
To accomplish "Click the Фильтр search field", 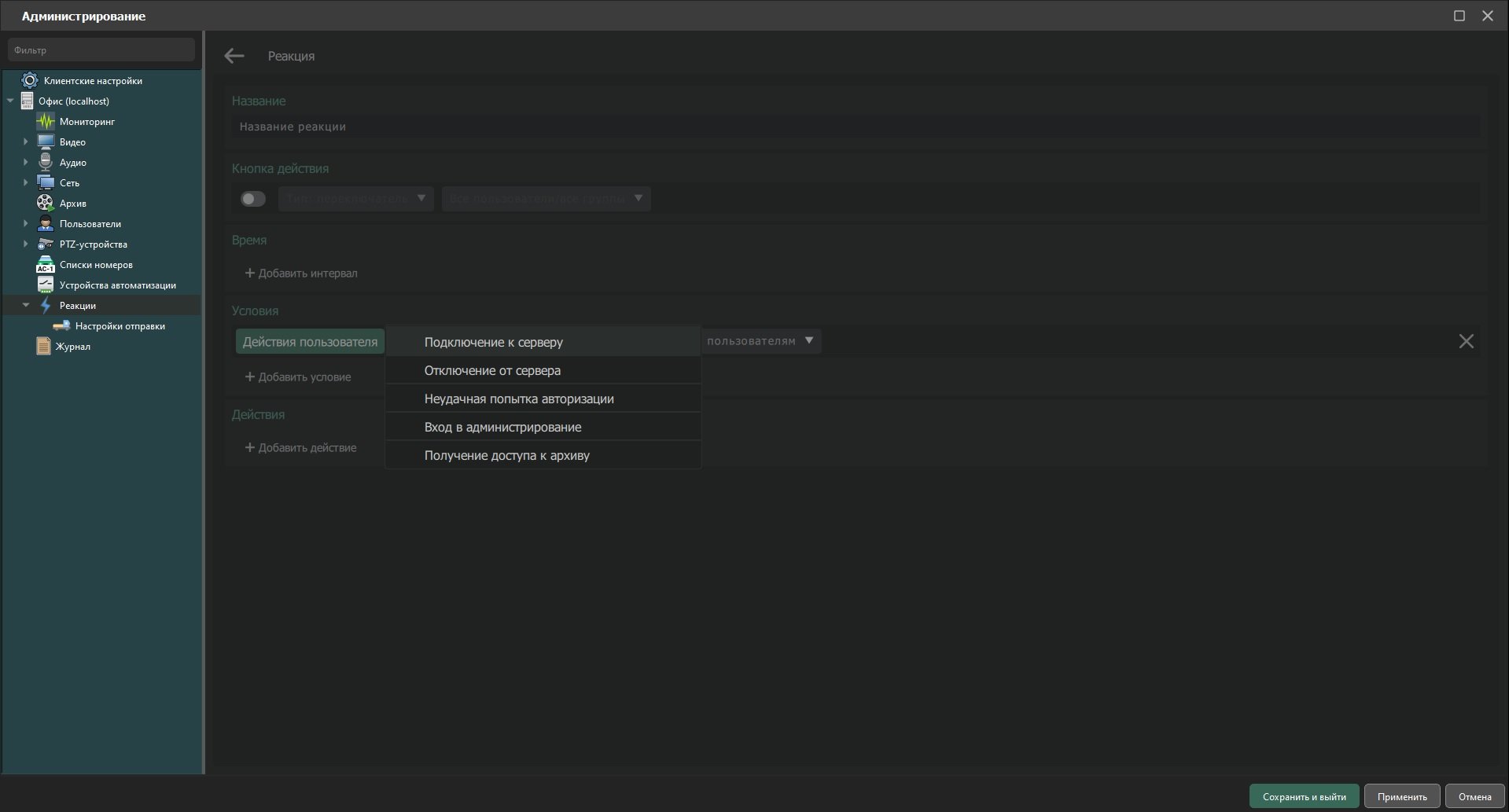I will (x=101, y=50).
